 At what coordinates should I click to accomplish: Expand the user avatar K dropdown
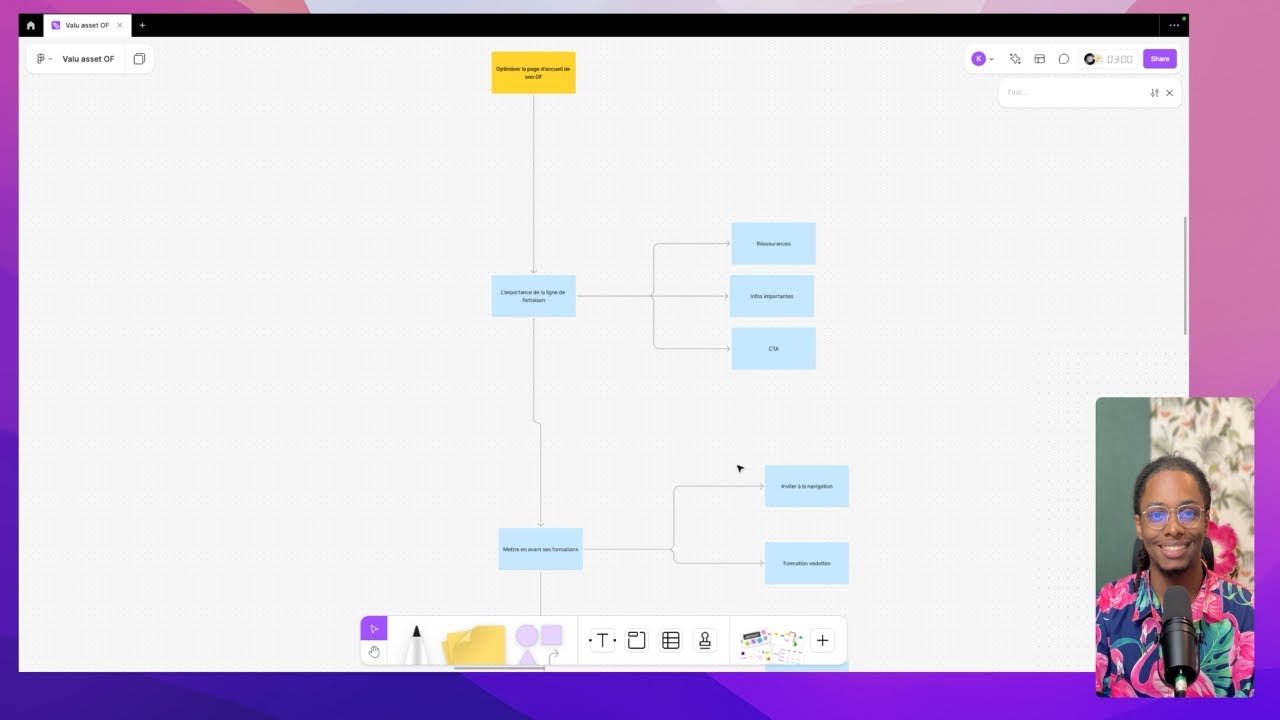point(983,59)
